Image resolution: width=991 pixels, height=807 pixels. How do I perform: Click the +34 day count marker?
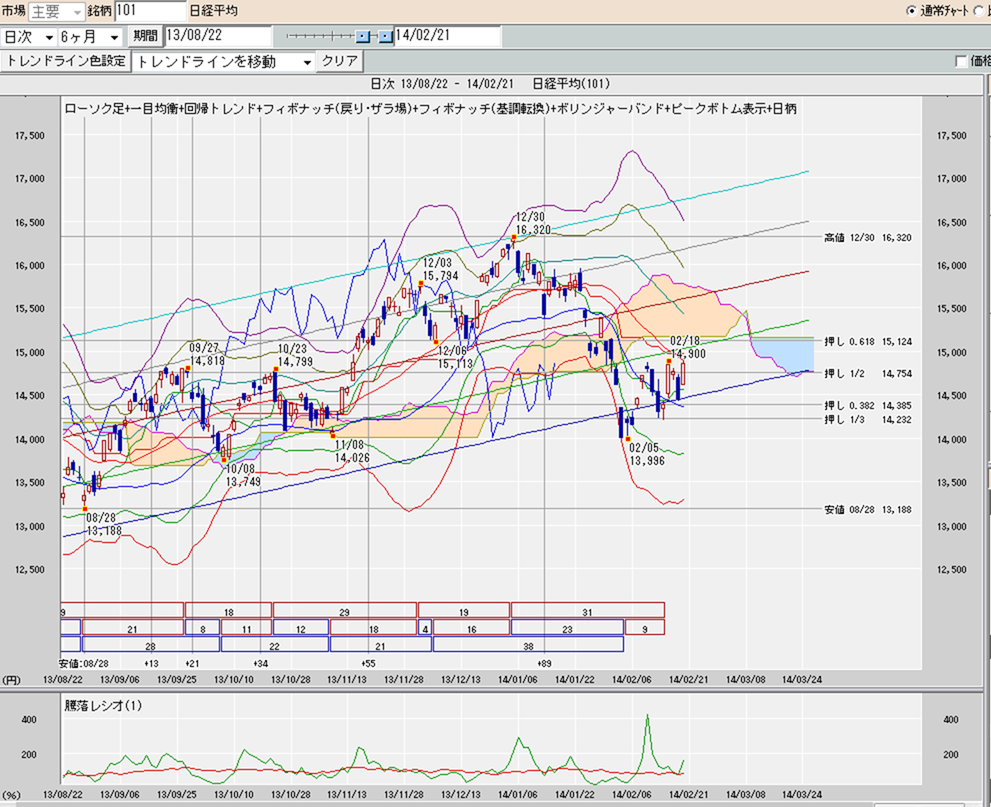coord(260,664)
